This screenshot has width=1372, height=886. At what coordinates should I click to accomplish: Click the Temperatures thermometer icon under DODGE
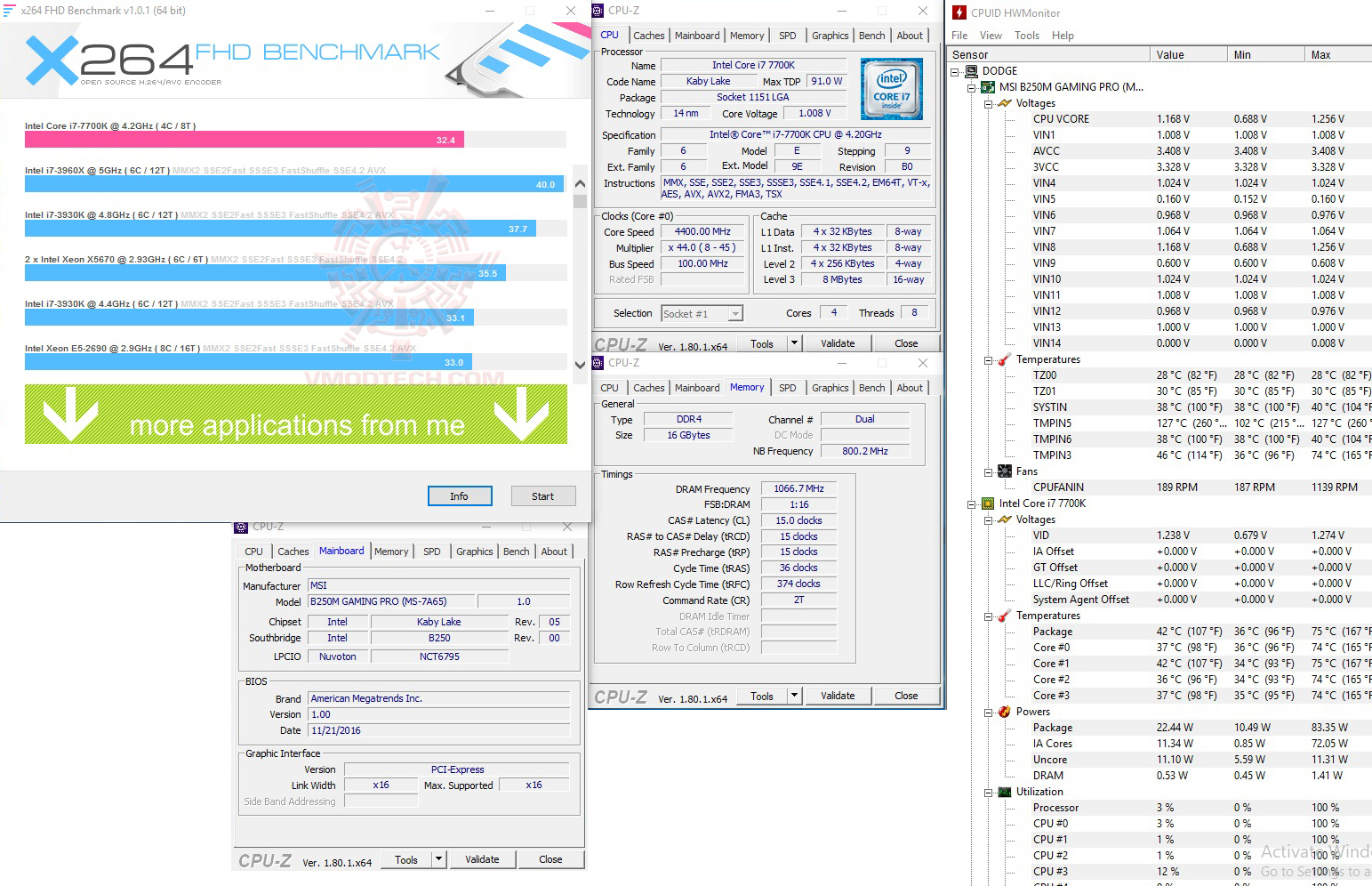pyautogui.click(x=1003, y=359)
